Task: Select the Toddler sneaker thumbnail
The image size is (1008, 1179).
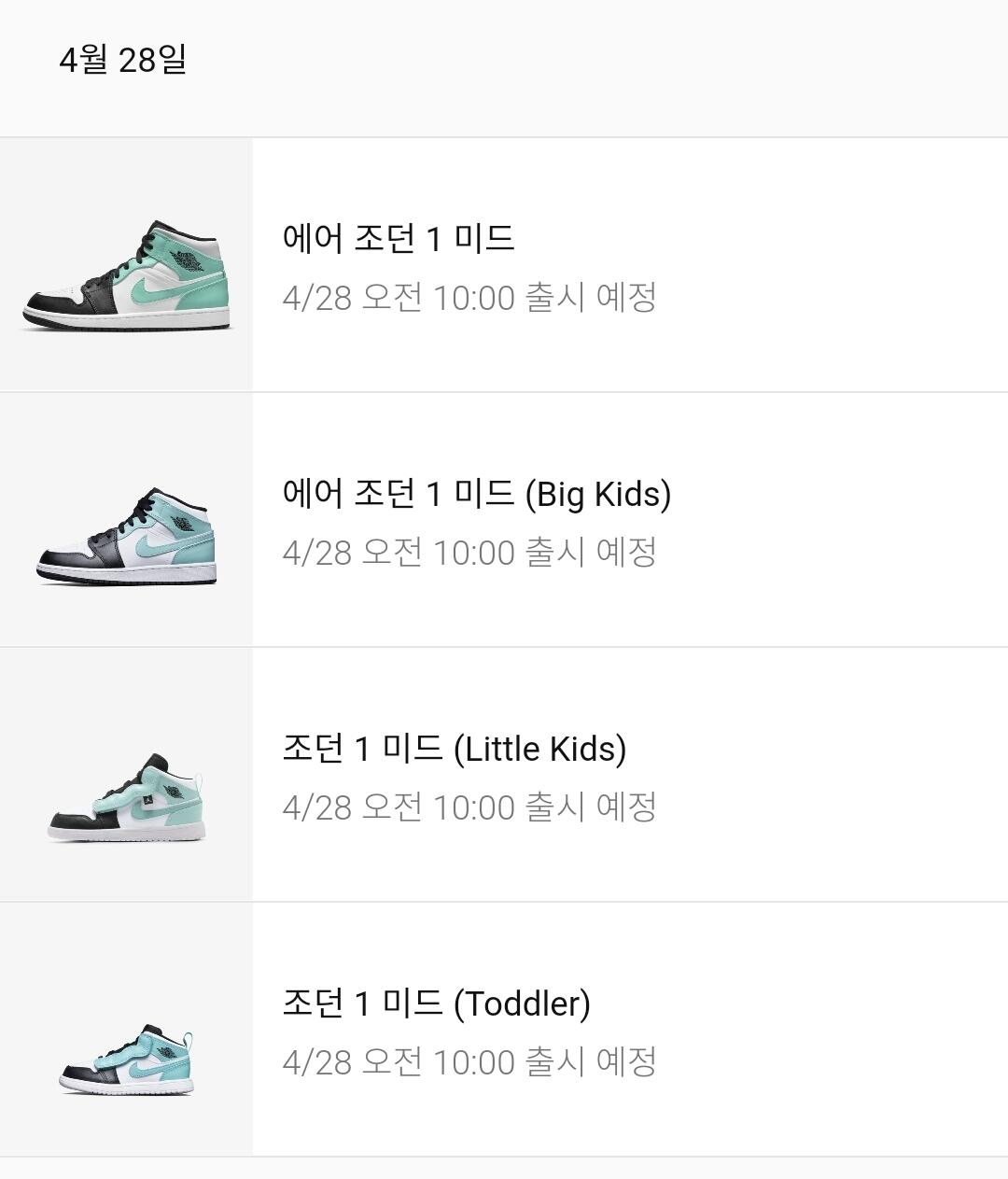Action: [x=126, y=1060]
